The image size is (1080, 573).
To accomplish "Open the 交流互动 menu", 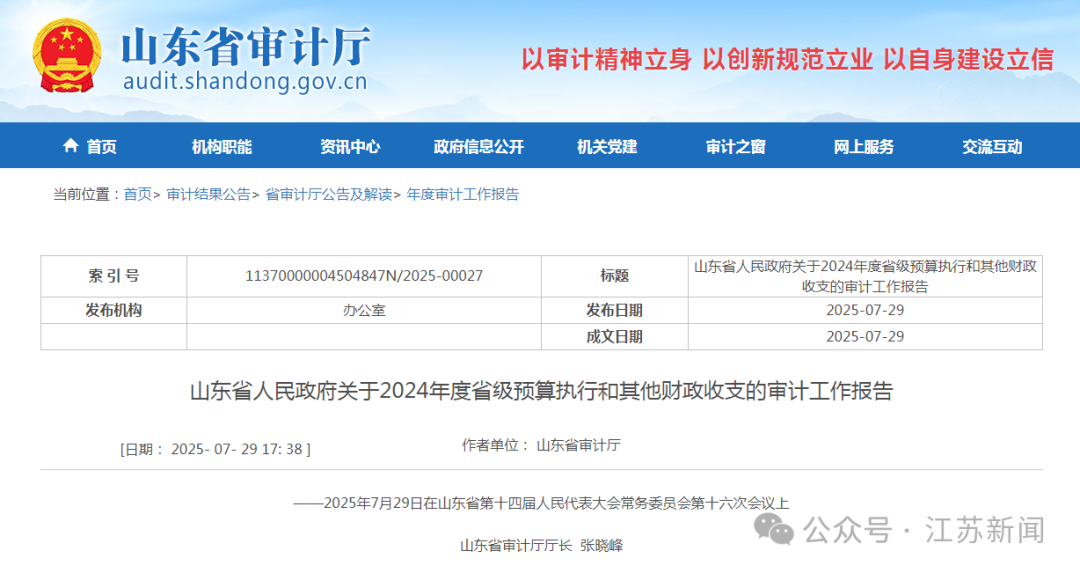I will 992,147.
